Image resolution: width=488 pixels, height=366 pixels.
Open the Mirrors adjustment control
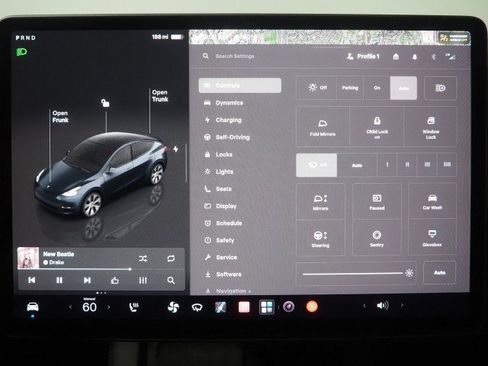(x=321, y=202)
